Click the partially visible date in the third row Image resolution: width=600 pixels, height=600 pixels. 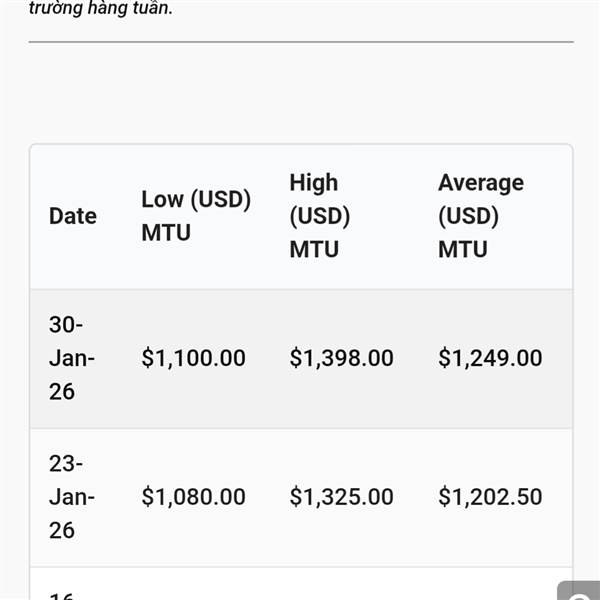[62, 593]
